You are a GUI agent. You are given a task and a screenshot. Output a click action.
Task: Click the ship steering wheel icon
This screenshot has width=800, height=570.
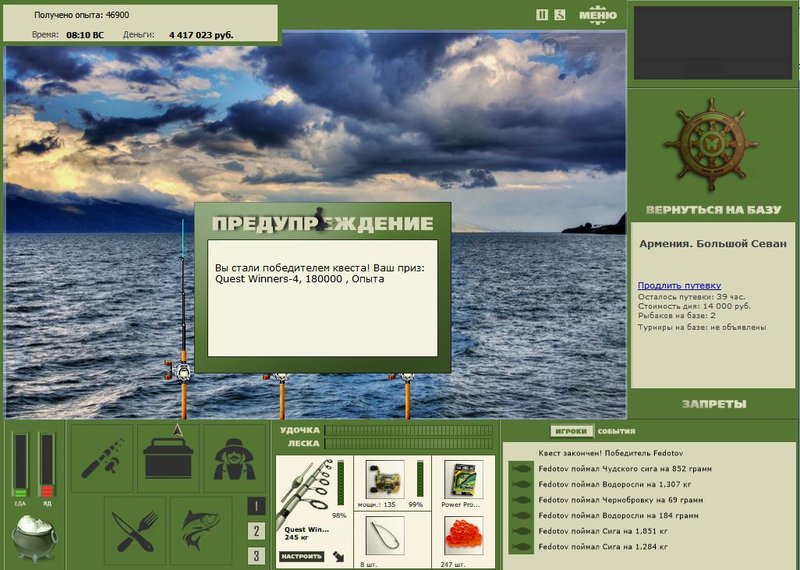click(x=711, y=145)
